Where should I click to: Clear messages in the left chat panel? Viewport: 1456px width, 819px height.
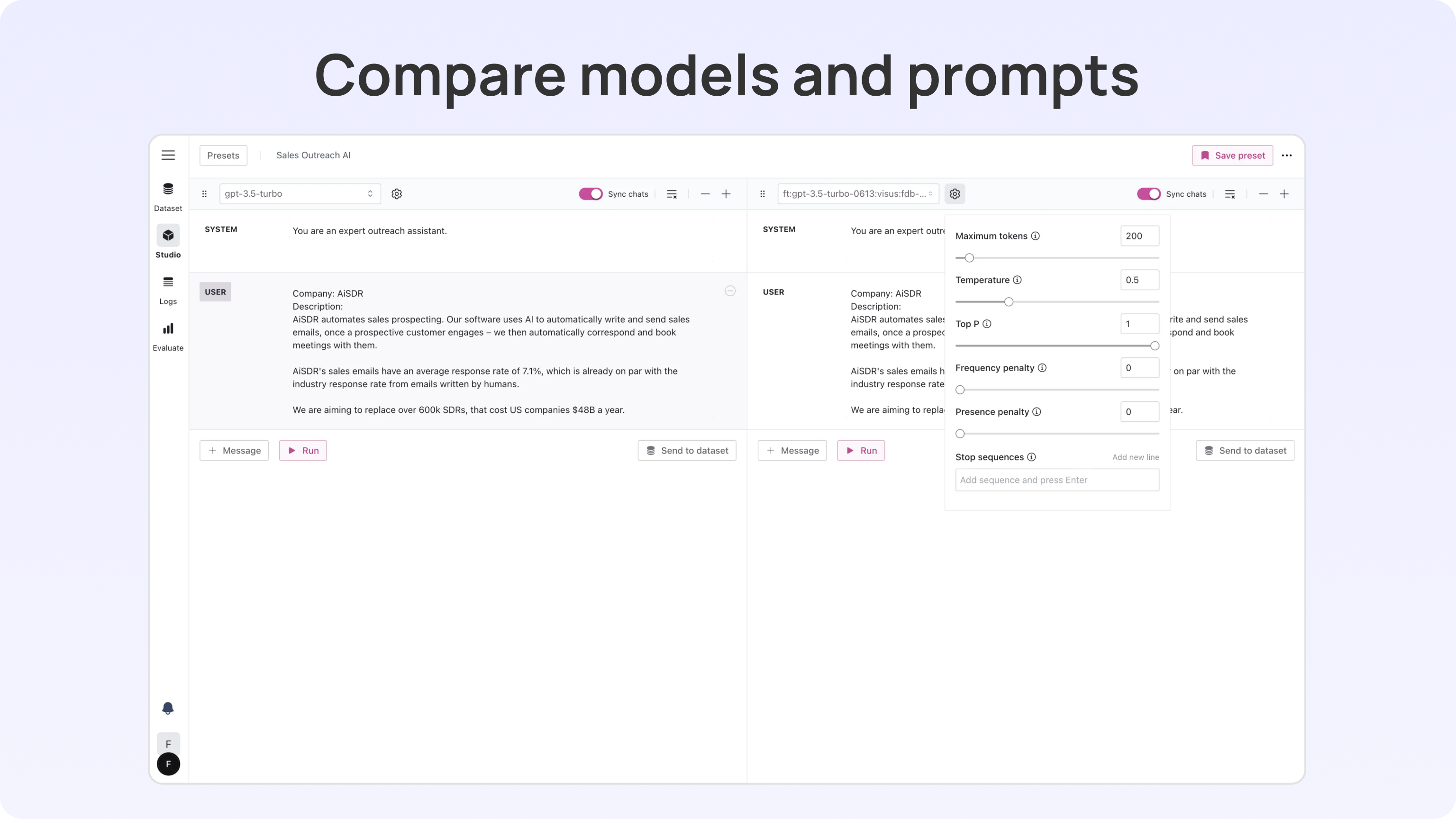672,194
